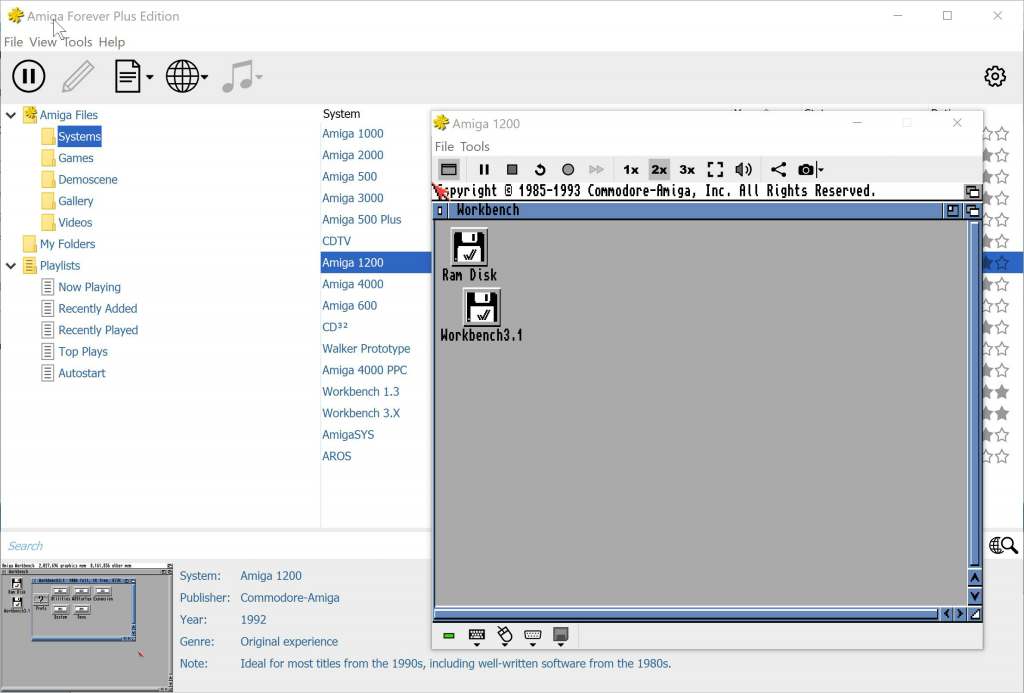Pause playback in main Amiga Forever toolbar
This screenshot has width=1024, height=693.
point(29,76)
